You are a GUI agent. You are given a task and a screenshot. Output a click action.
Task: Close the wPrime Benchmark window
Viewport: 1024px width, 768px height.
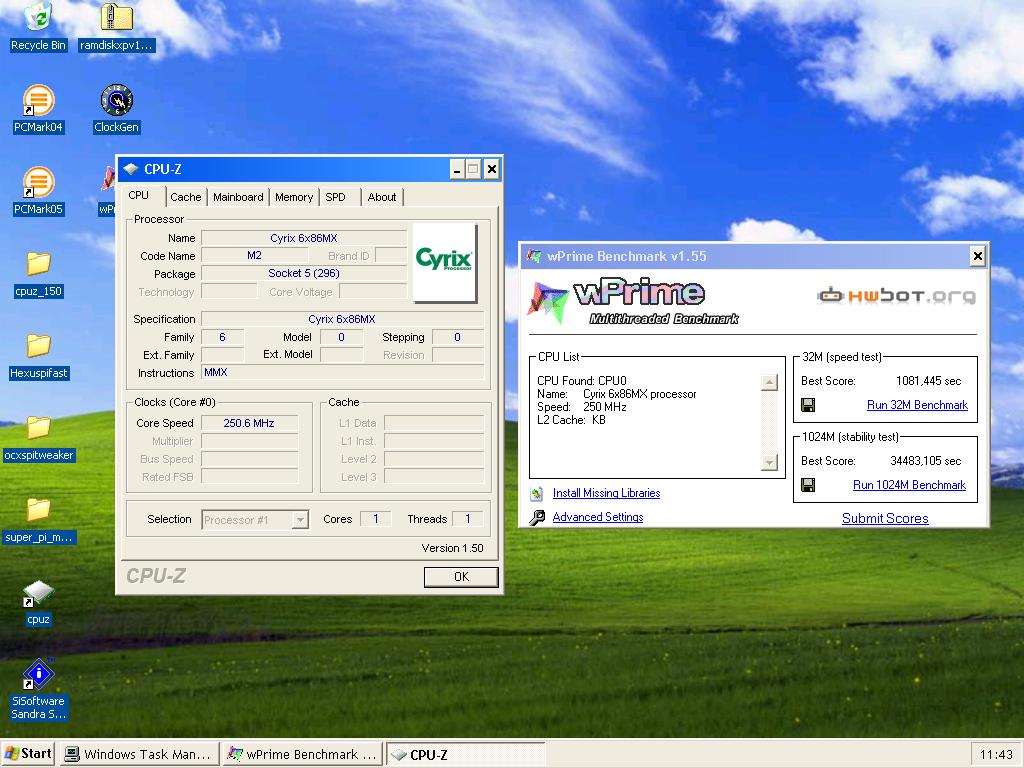(x=977, y=256)
